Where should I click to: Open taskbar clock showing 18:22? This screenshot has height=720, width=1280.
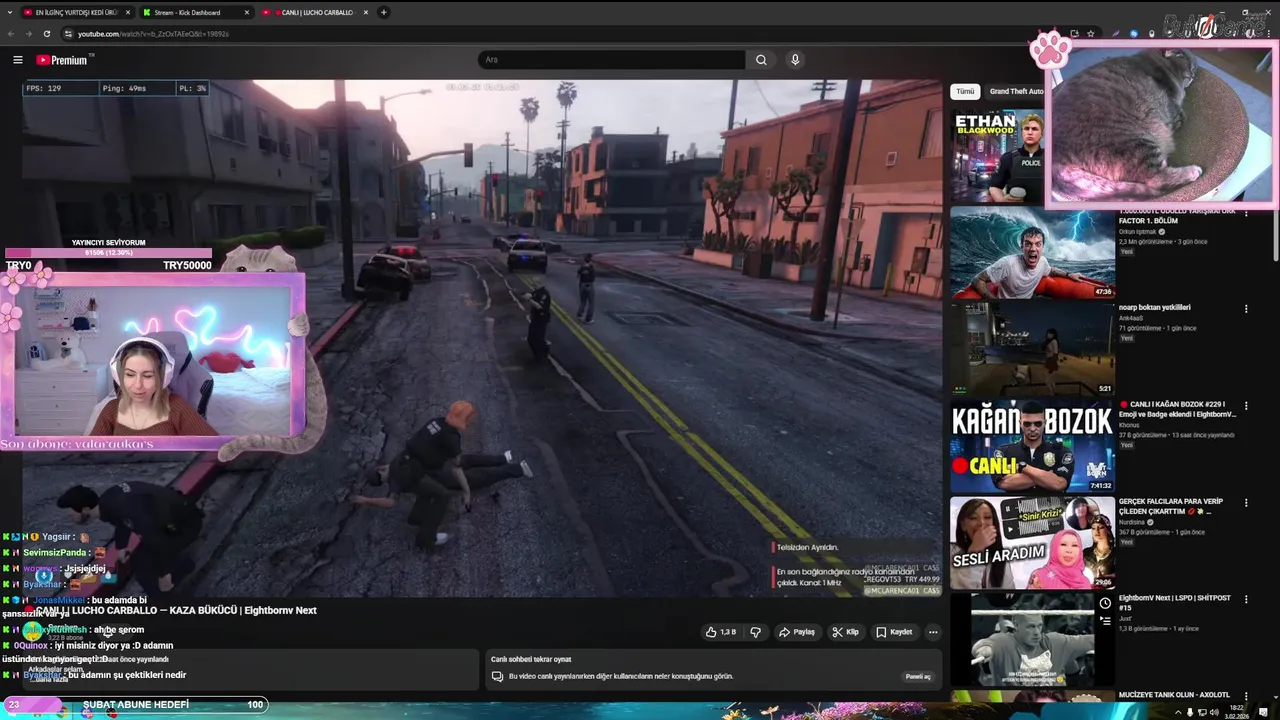1238,712
